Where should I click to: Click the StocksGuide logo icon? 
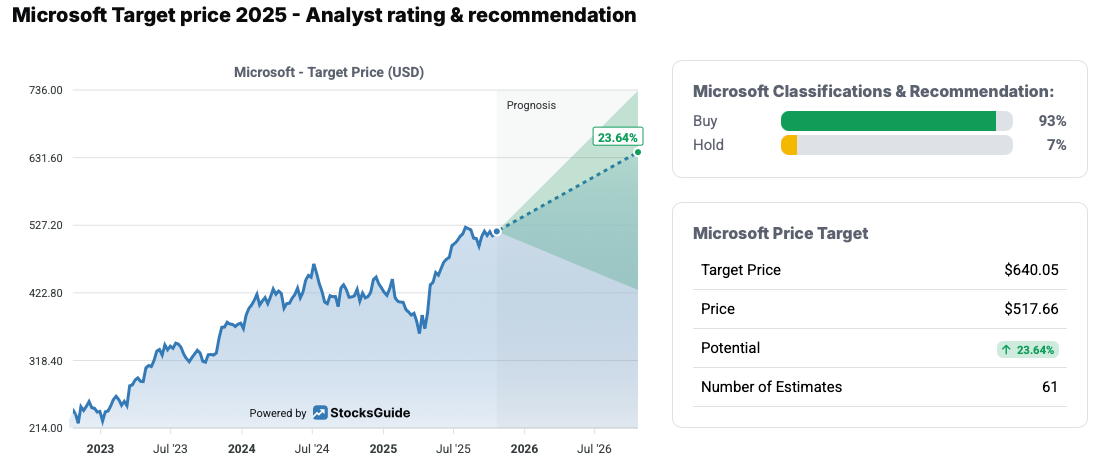(x=320, y=413)
